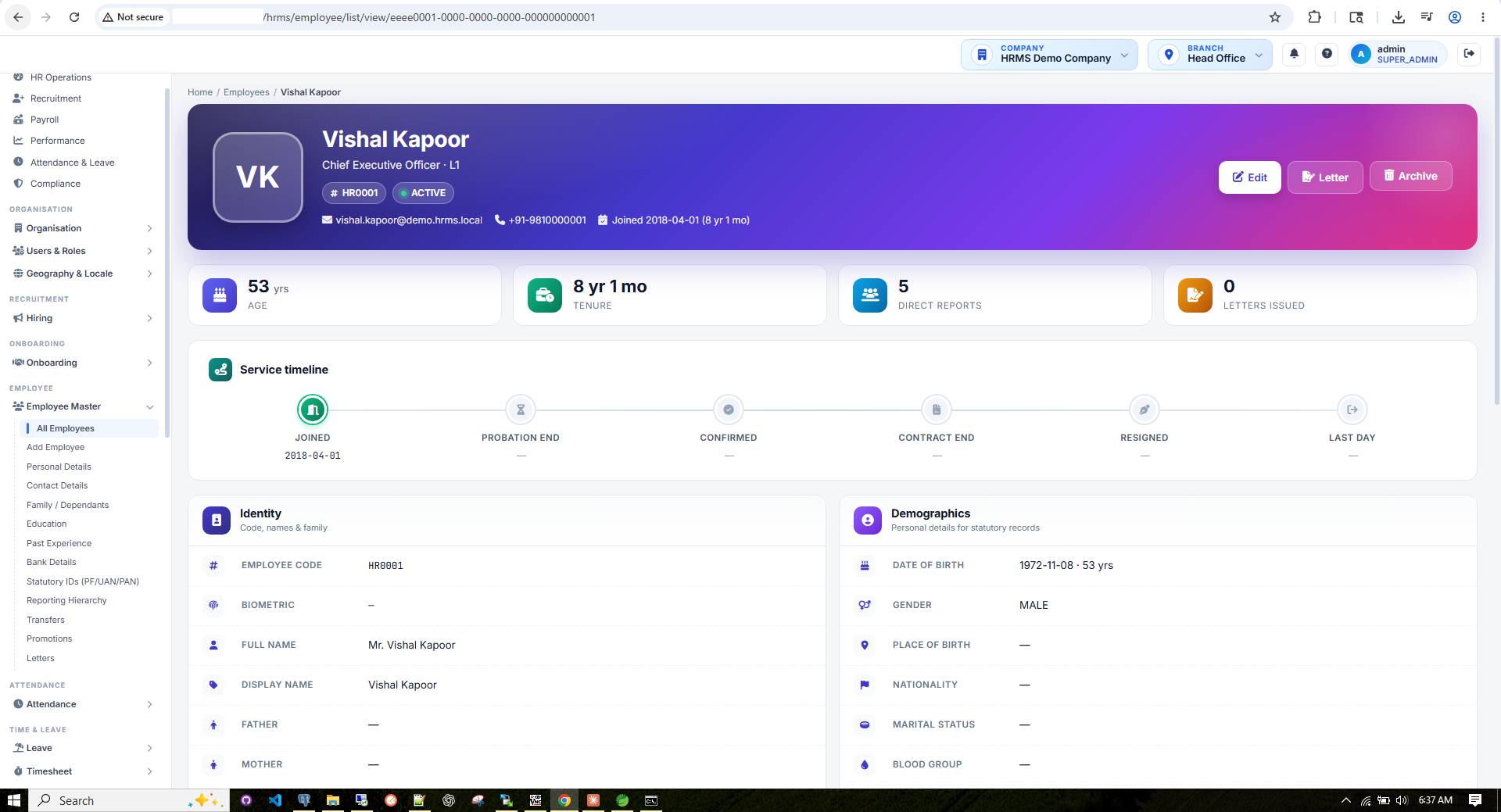The height and width of the screenshot is (812, 1501).
Task: Select the Probation End timeline marker
Action: click(x=521, y=410)
